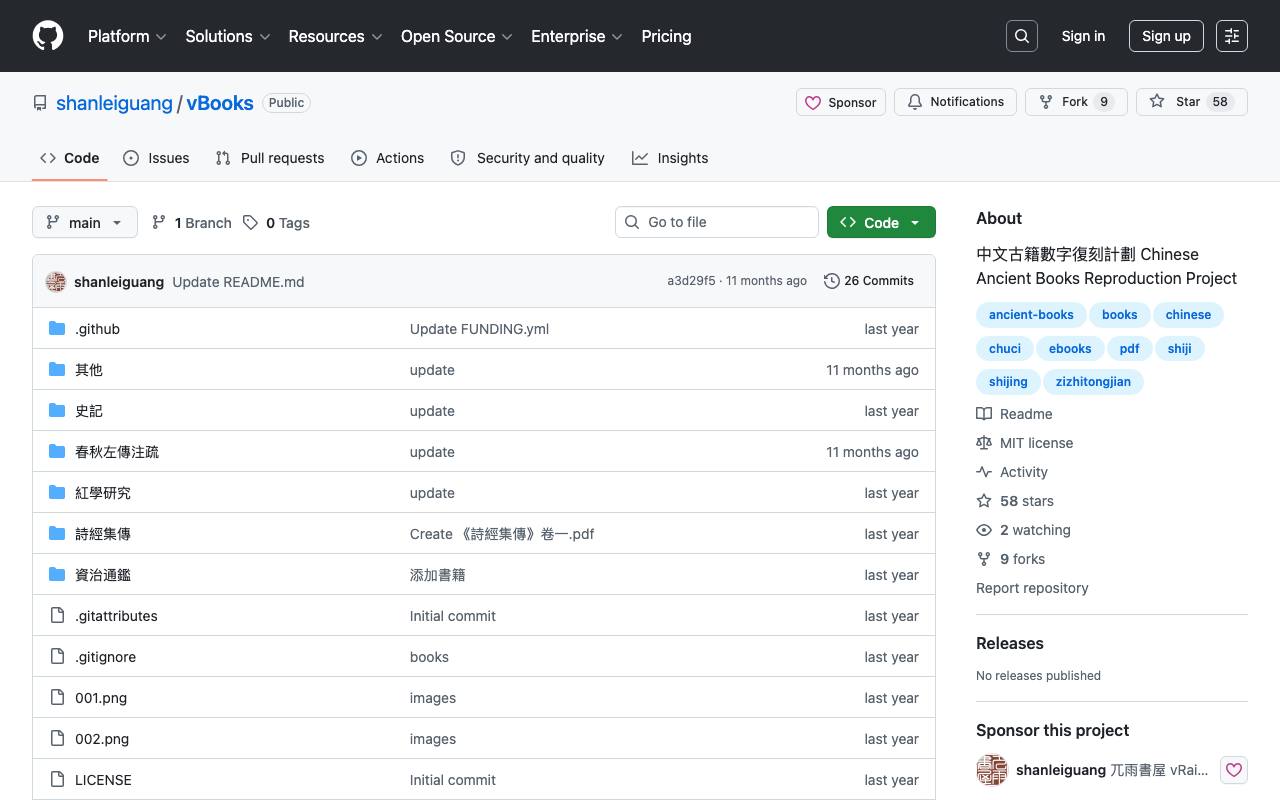Screen dimensions: 1280x800
Task: Open the 春秋左傳注疏 folder
Action: (x=117, y=452)
